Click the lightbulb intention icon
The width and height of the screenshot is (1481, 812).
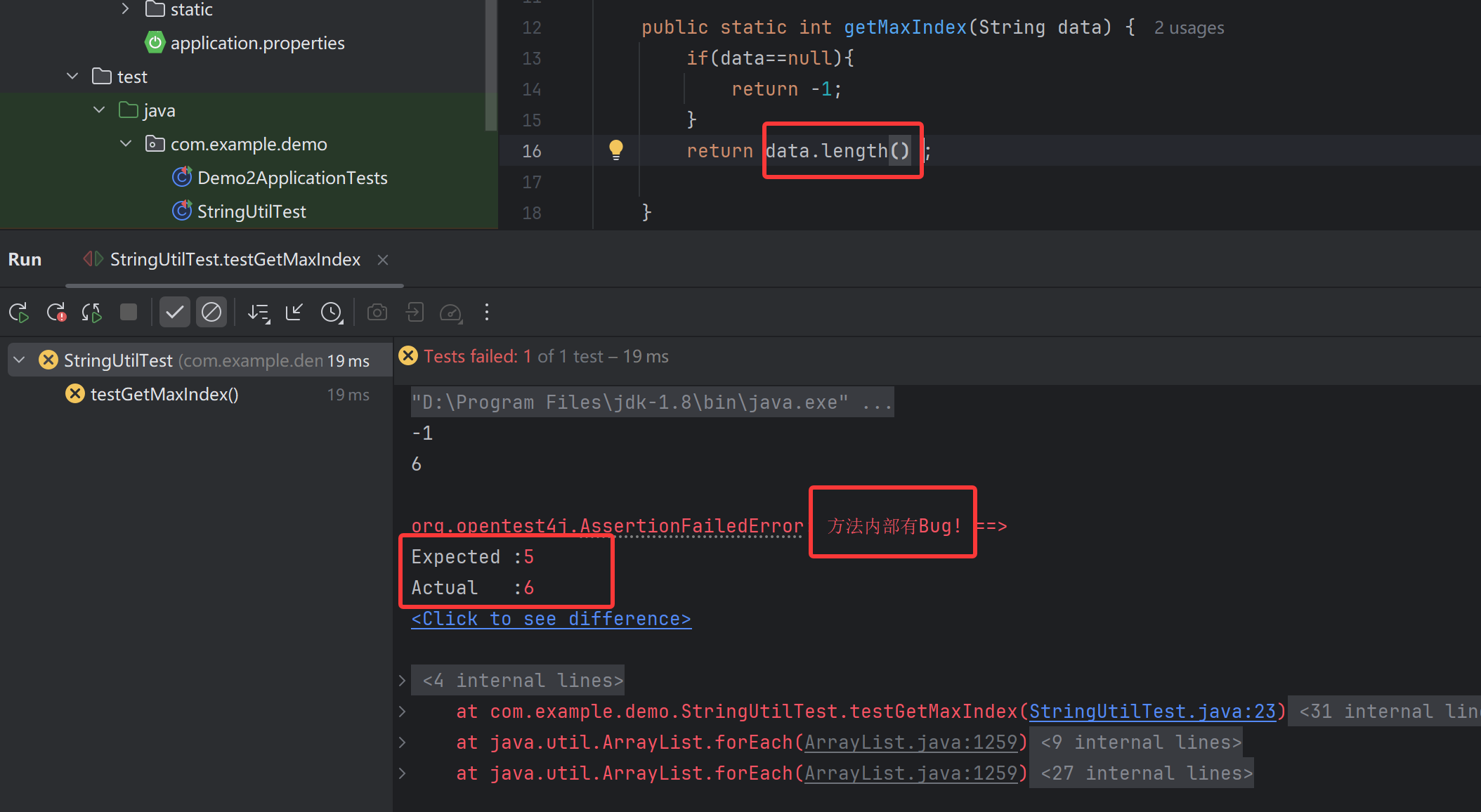coord(615,150)
